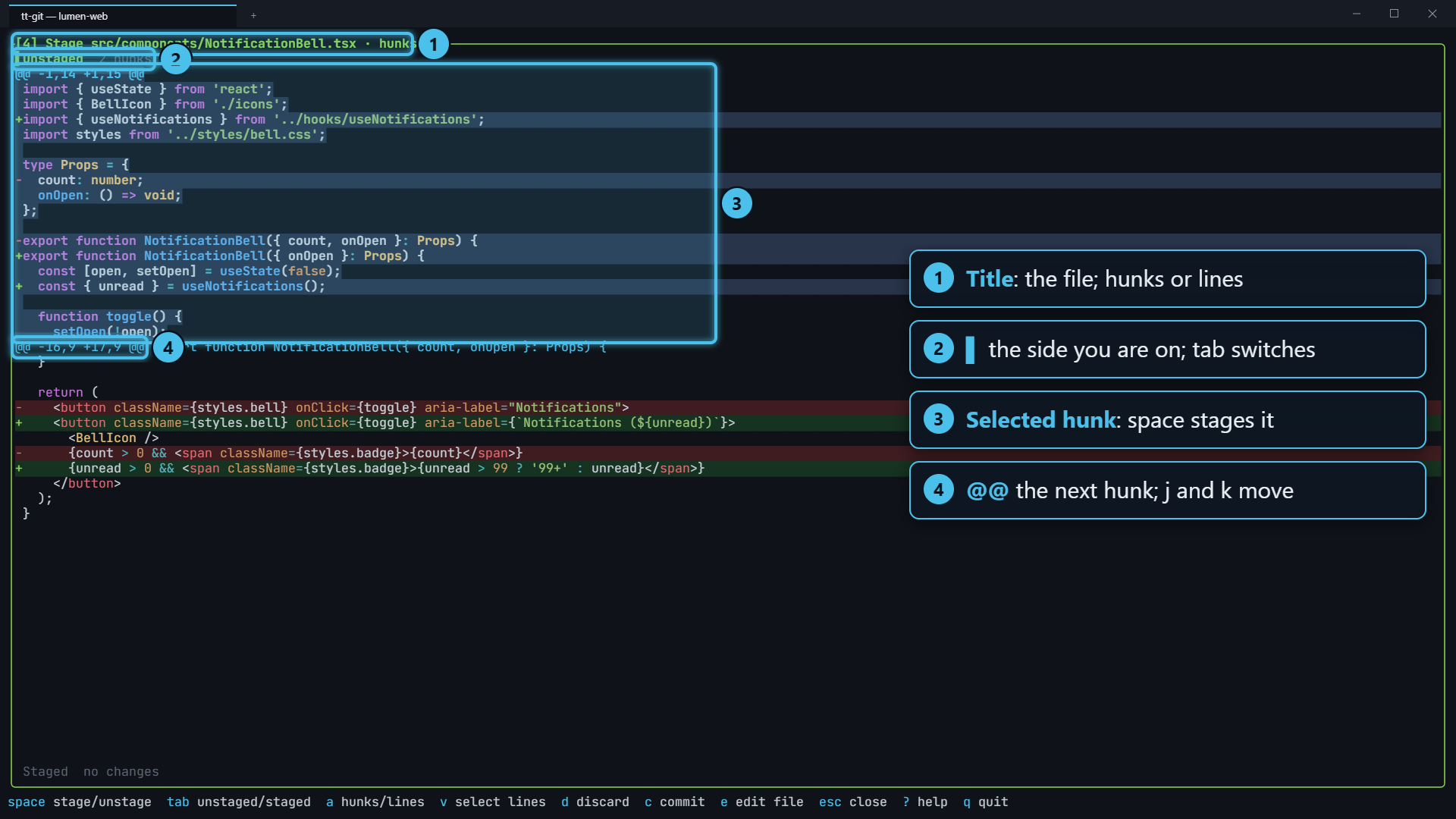Click the 'const [open, setOpen] = useState(false);' line

coord(190,271)
